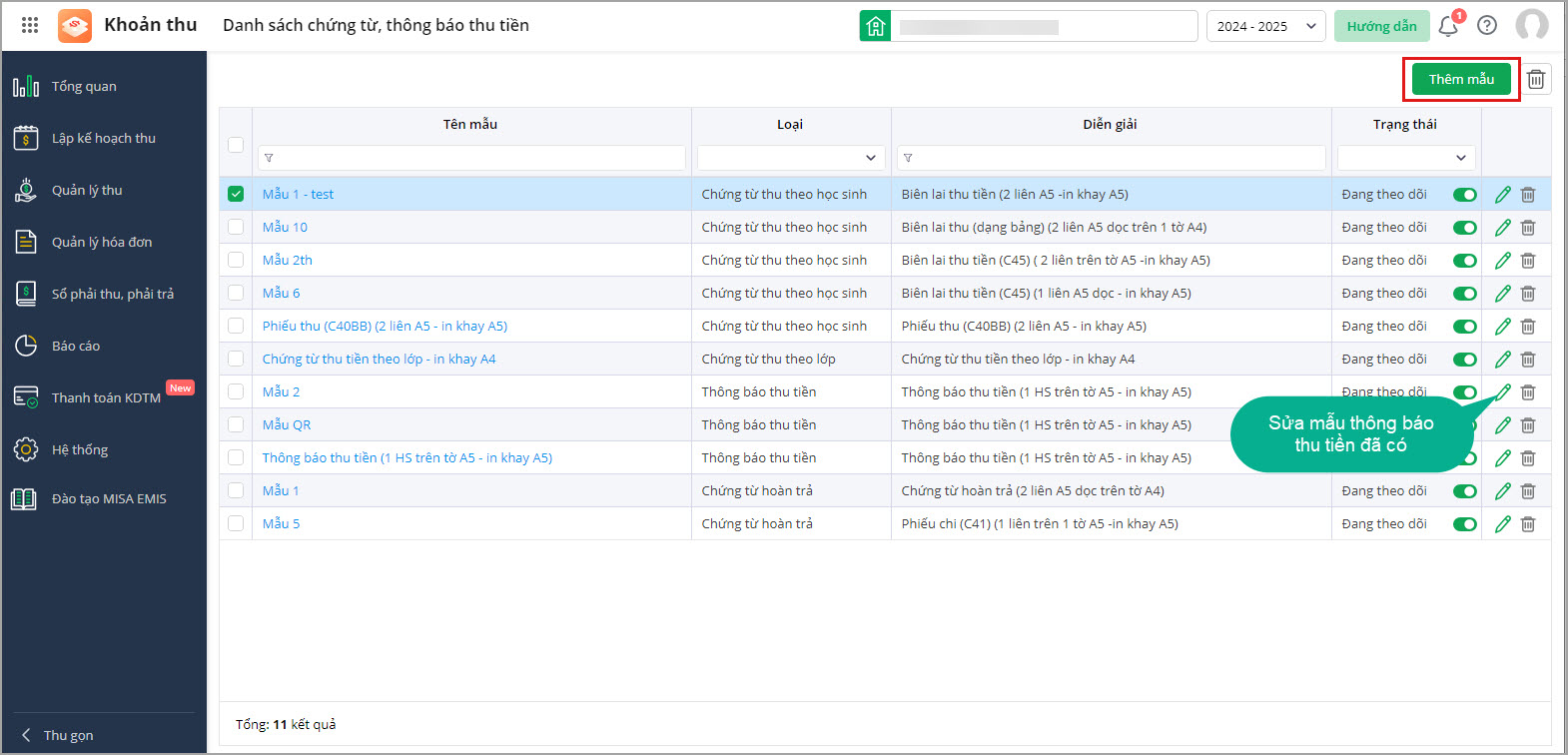
Task: Delete the Mẫu QR row
Action: point(1528,425)
